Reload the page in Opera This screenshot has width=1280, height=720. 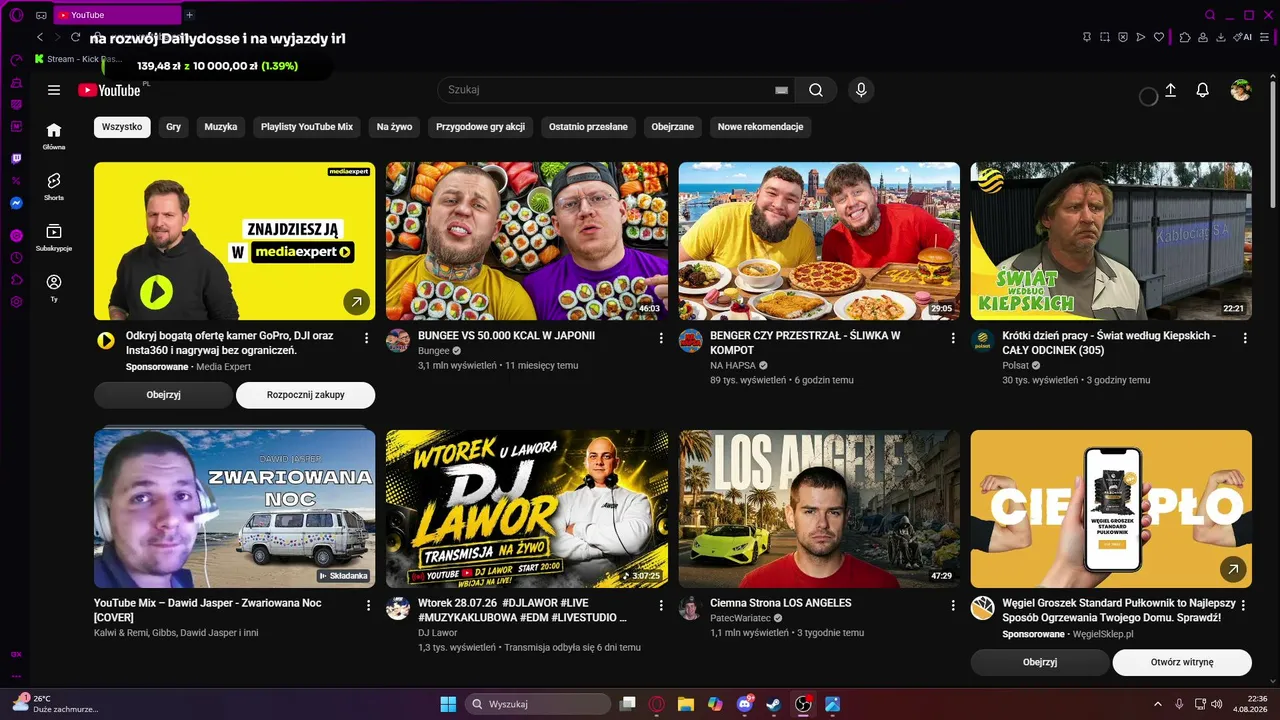(x=75, y=37)
